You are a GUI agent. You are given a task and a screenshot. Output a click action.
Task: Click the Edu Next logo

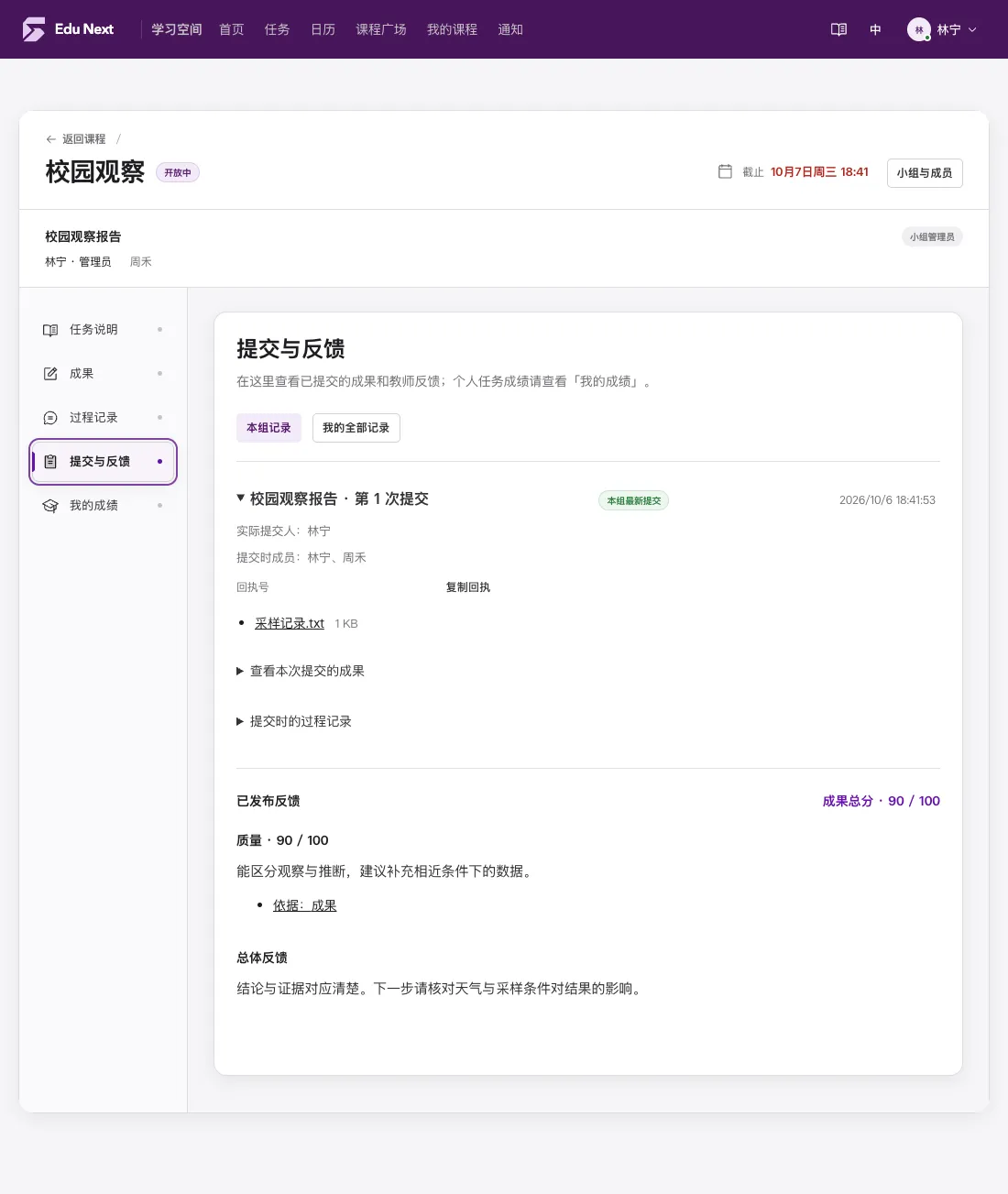pos(68,29)
